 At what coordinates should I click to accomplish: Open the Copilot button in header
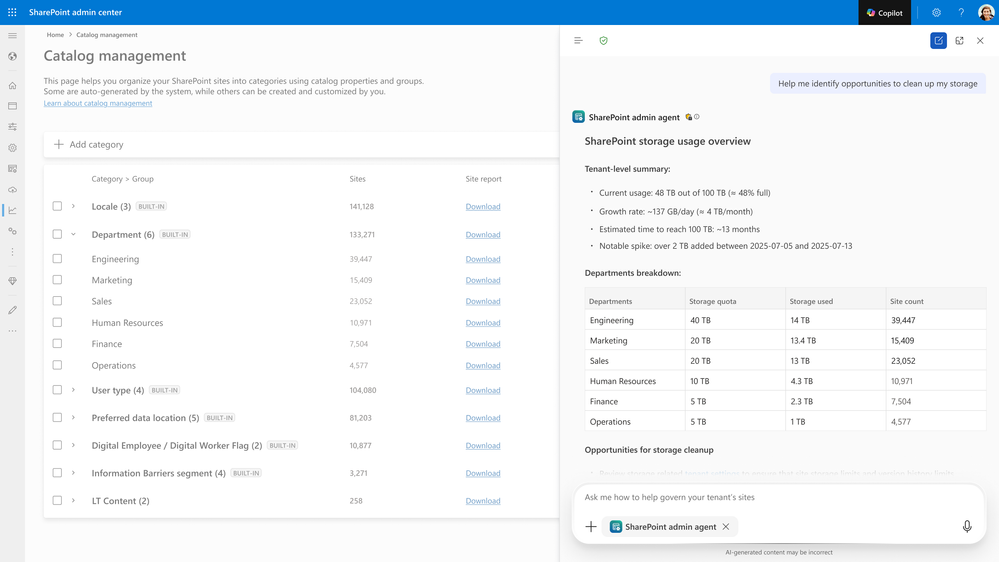(x=884, y=13)
